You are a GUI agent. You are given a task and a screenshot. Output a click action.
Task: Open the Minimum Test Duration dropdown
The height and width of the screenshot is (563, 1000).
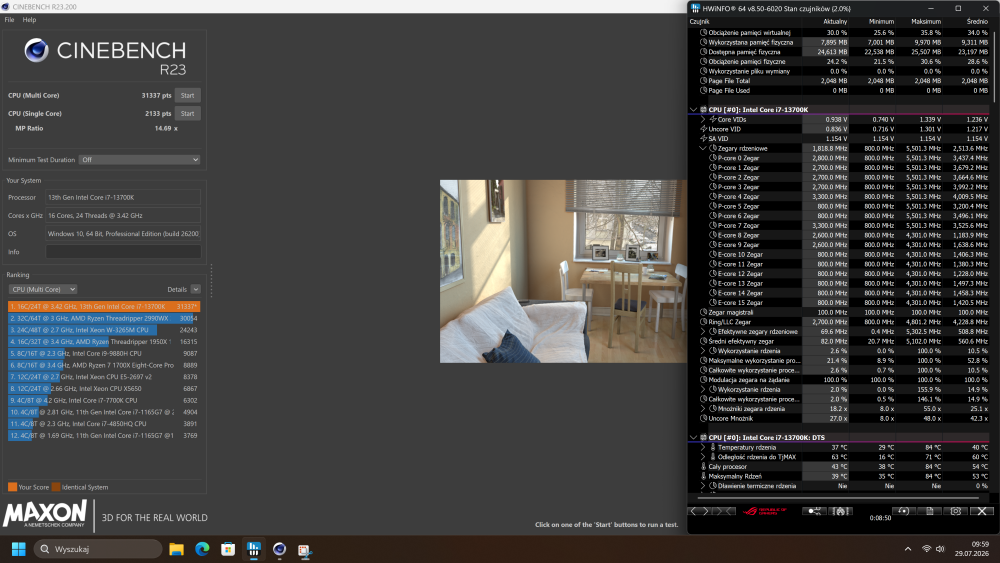140,160
